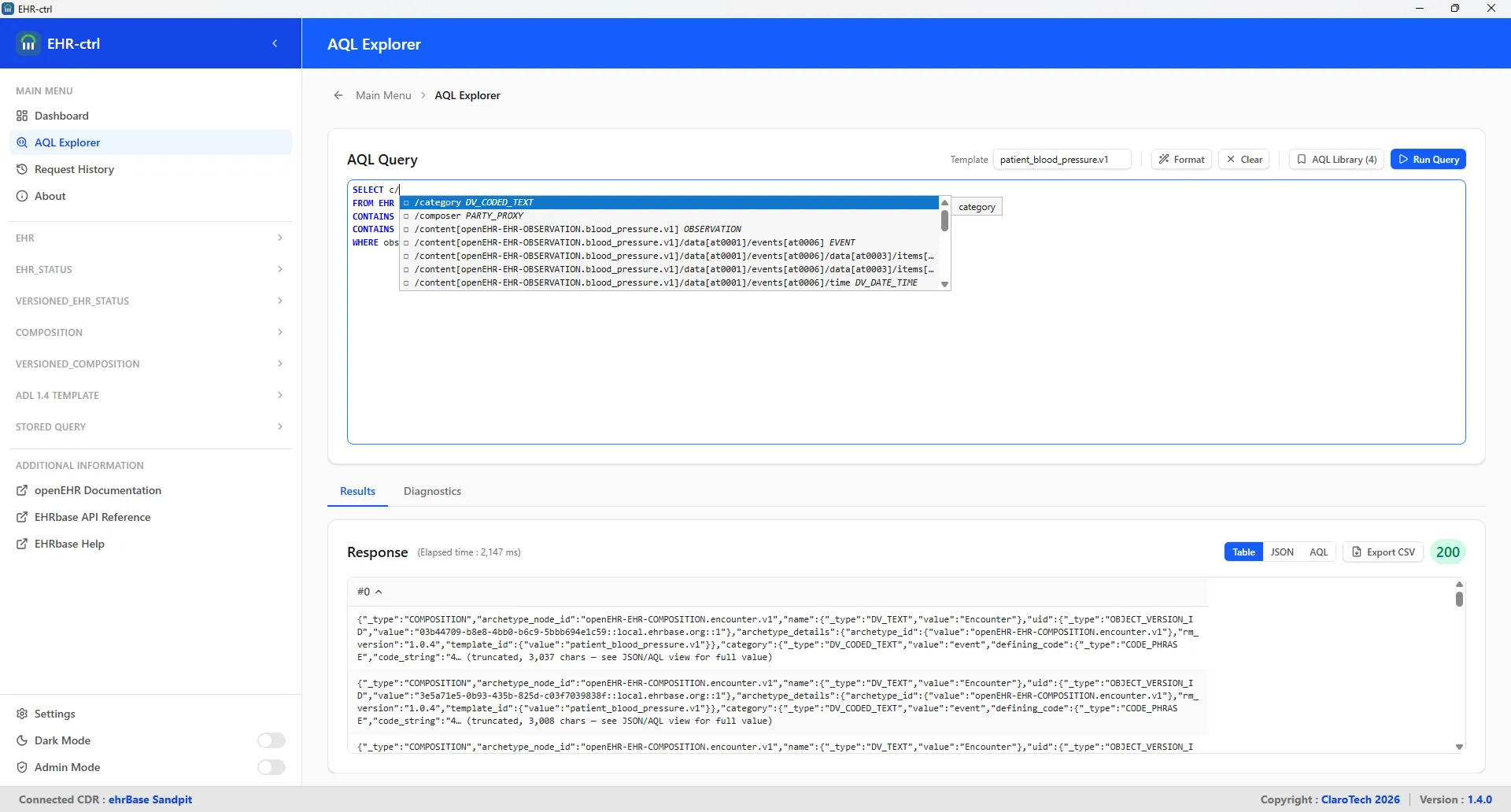Image resolution: width=1511 pixels, height=812 pixels.
Task: Click response table scrollbar thumb
Action: coord(1459,599)
